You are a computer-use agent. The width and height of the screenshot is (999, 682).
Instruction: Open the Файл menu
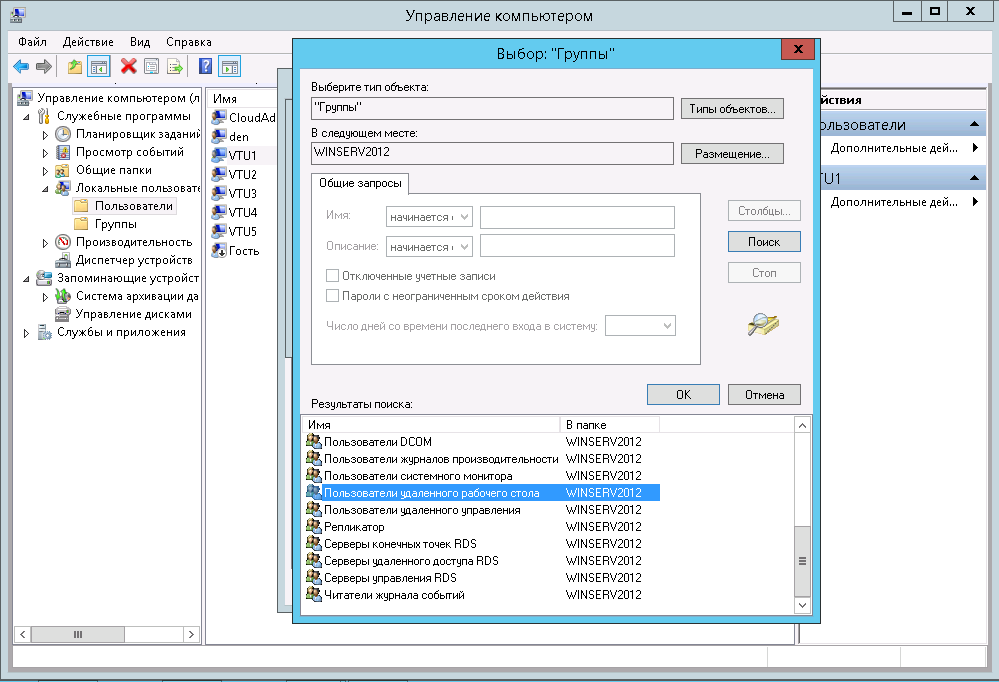[32, 42]
